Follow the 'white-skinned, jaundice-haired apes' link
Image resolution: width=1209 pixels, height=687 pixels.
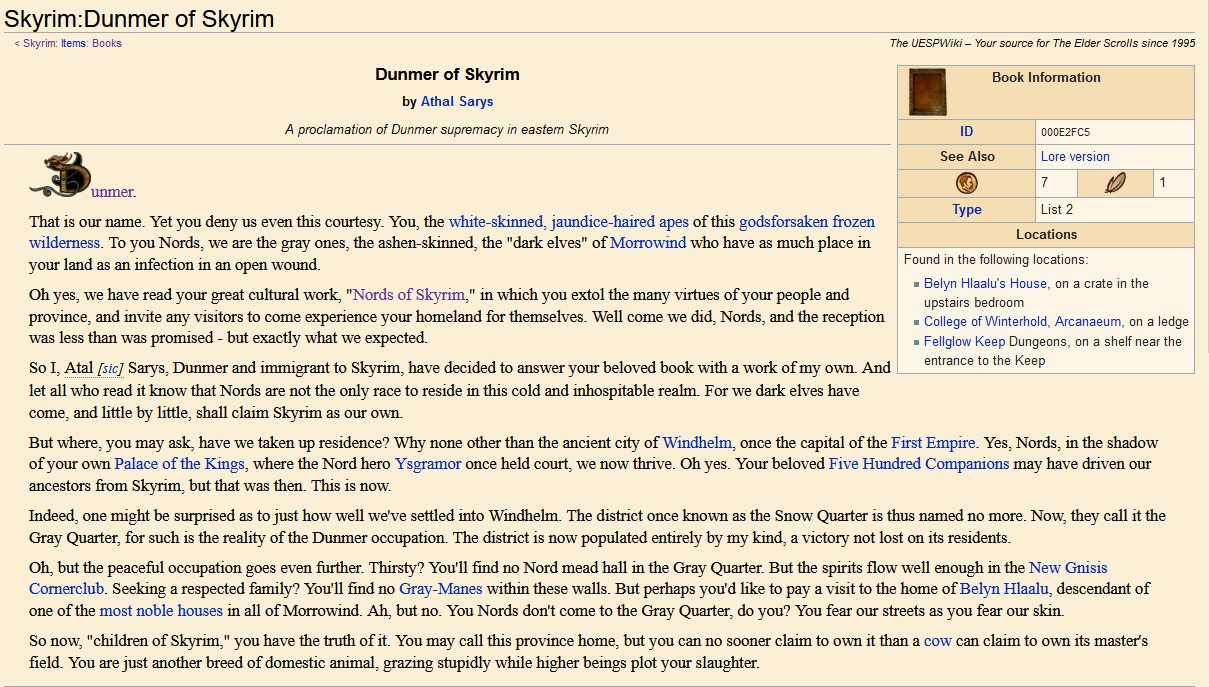pos(568,221)
